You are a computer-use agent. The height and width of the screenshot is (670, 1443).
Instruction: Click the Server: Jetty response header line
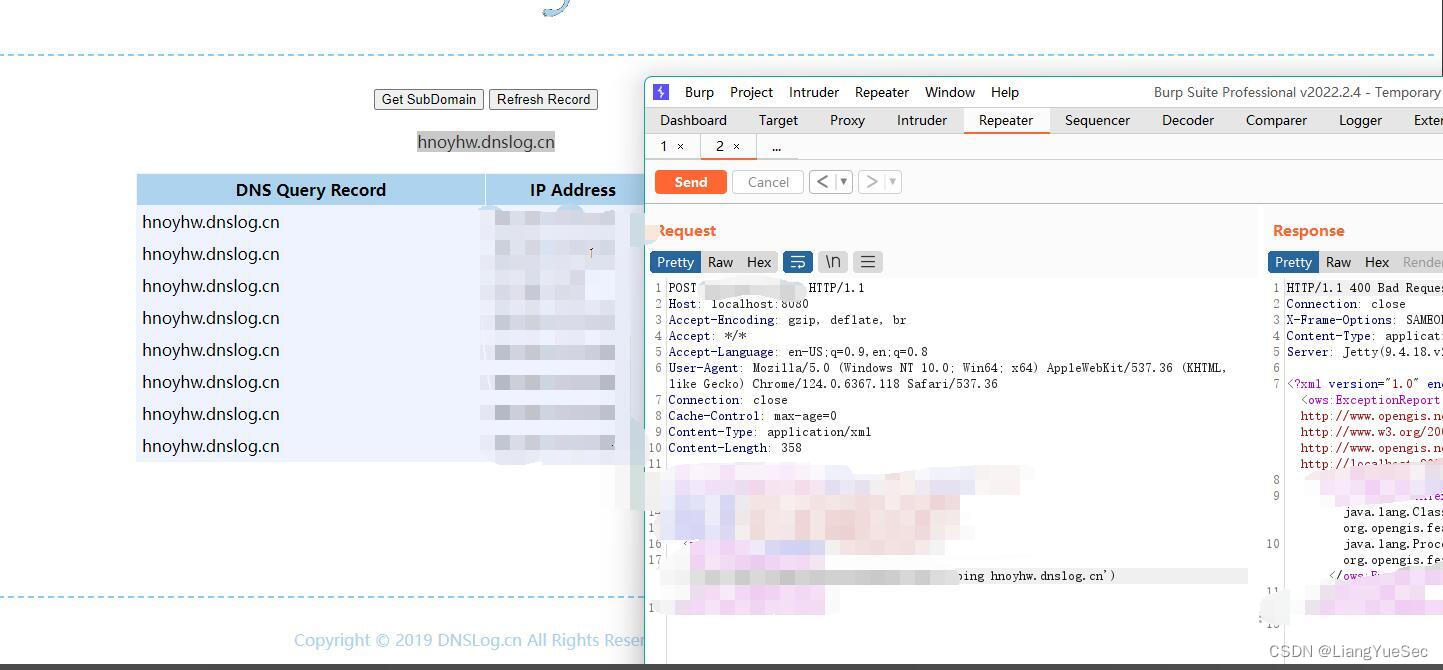1364,352
